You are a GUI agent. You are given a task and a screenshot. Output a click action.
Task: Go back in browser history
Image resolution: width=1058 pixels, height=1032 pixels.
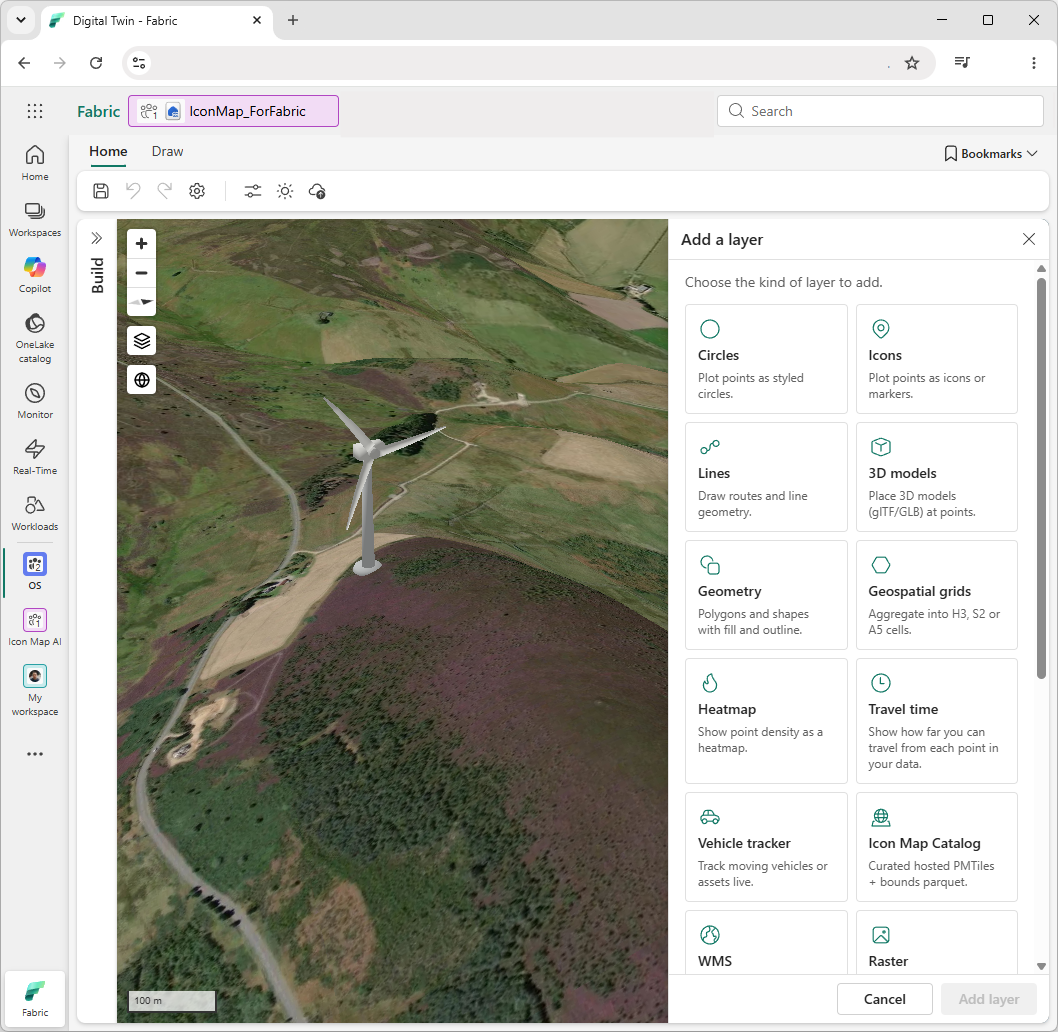point(24,63)
